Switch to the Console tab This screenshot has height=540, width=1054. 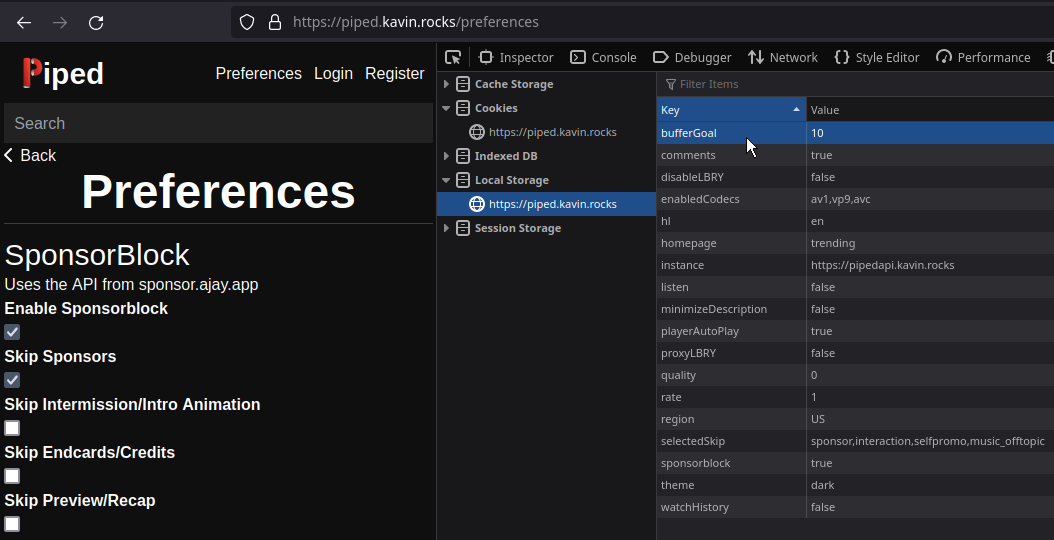pos(603,57)
